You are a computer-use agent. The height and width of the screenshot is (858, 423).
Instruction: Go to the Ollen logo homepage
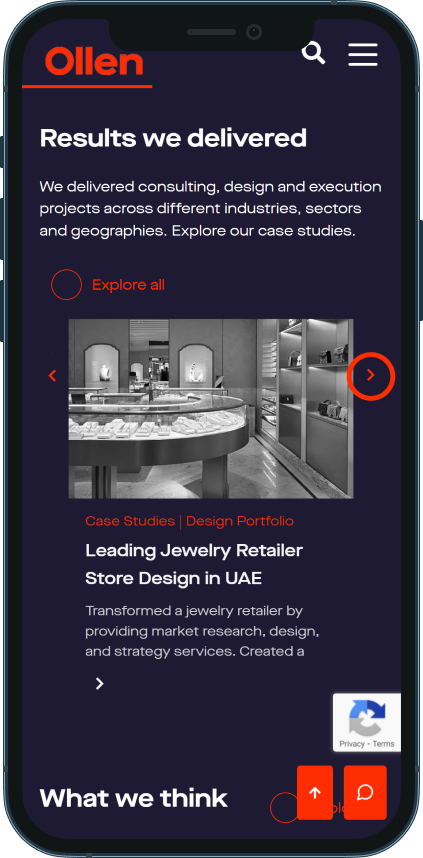click(x=94, y=61)
